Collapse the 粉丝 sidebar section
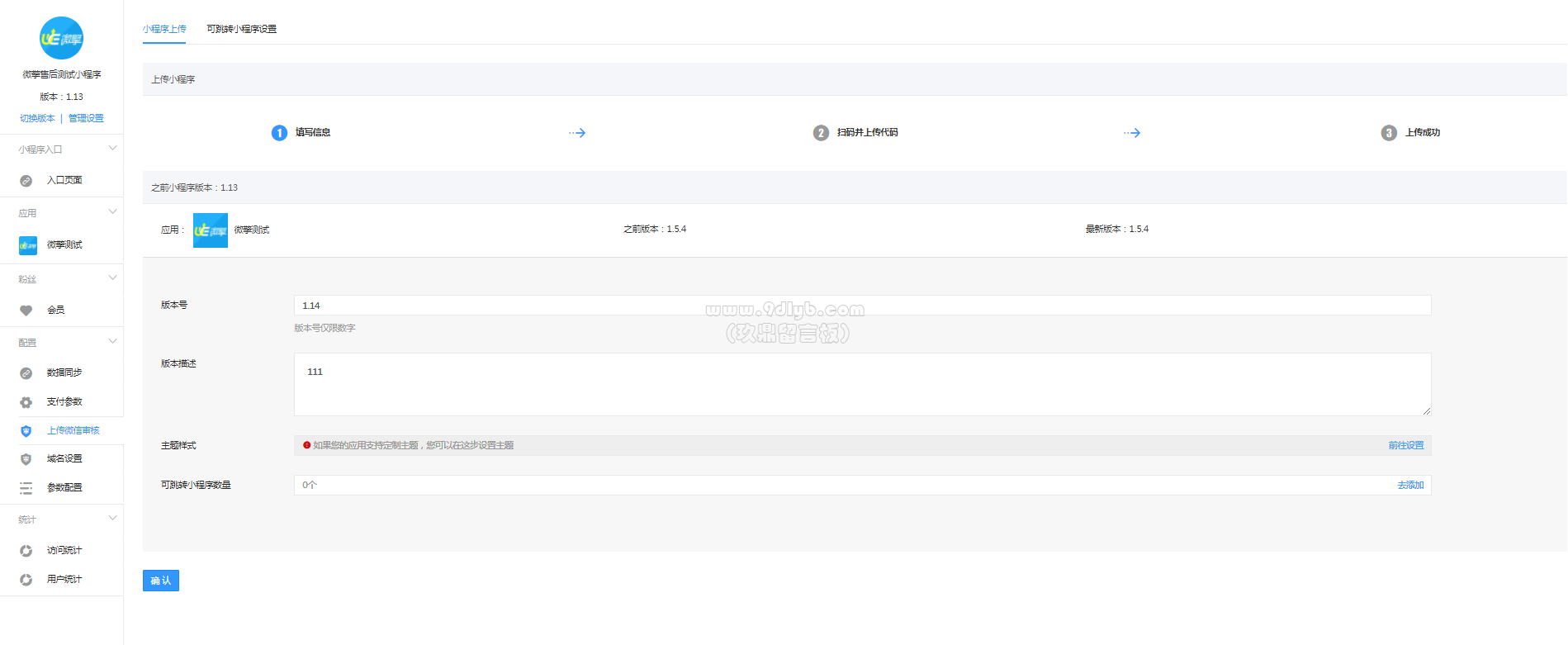The image size is (1568, 645). coord(112,278)
